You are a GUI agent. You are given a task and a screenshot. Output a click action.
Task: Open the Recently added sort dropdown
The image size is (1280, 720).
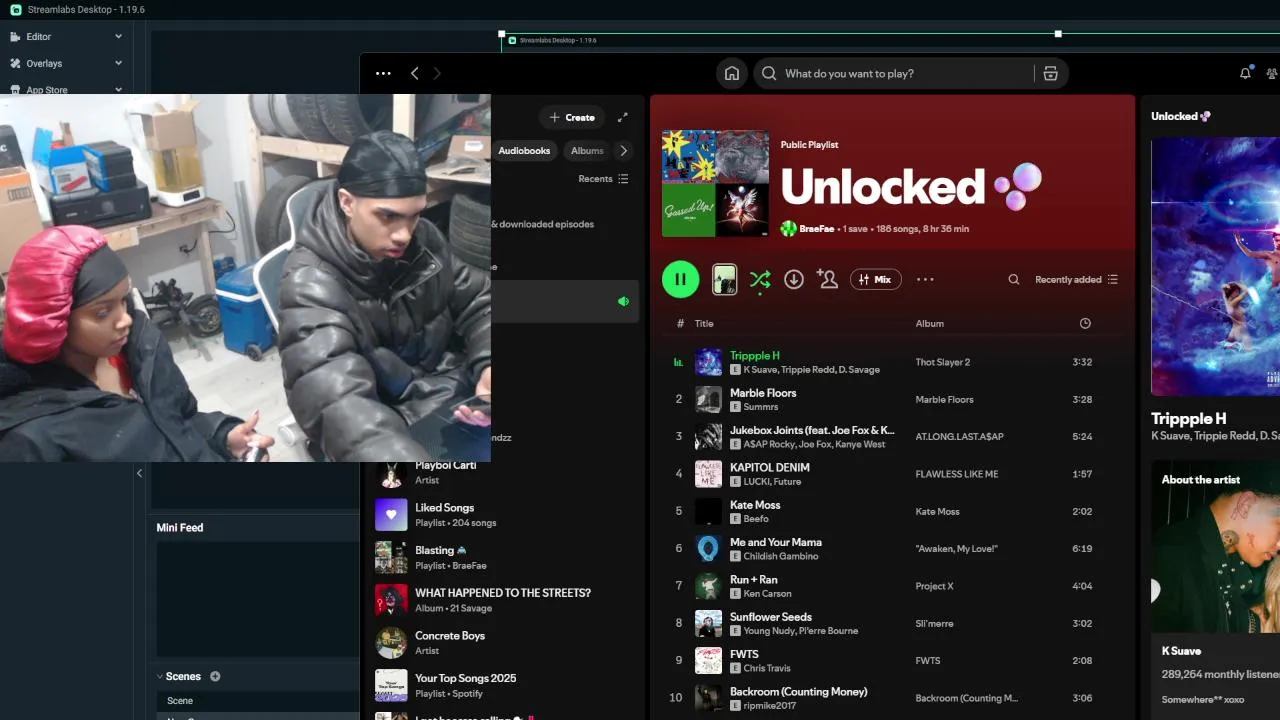[1076, 280]
